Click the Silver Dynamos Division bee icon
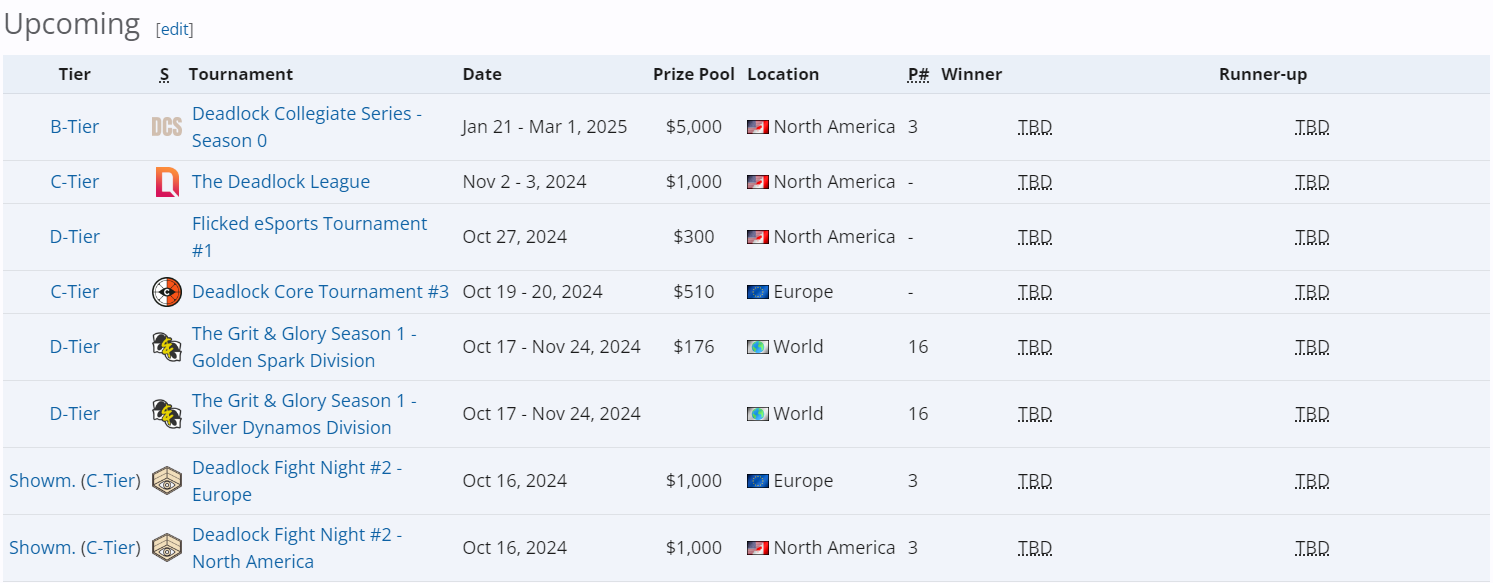 pyautogui.click(x=167, y=414)
